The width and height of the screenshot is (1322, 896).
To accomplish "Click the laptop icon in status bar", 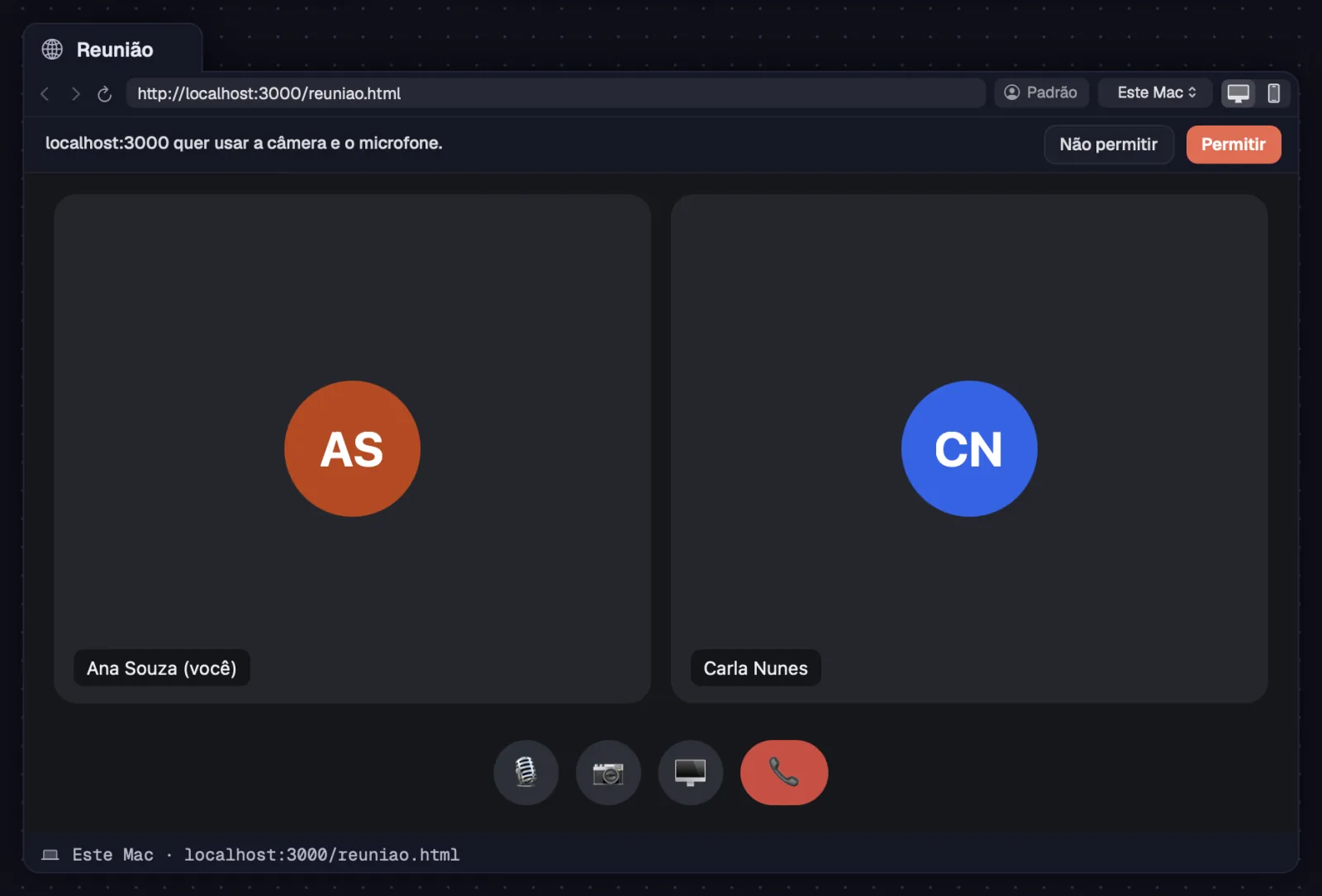I will 50,855.
